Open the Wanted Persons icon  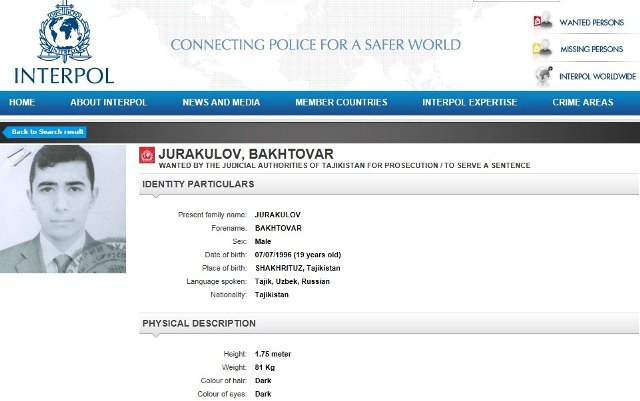point(543,20)
